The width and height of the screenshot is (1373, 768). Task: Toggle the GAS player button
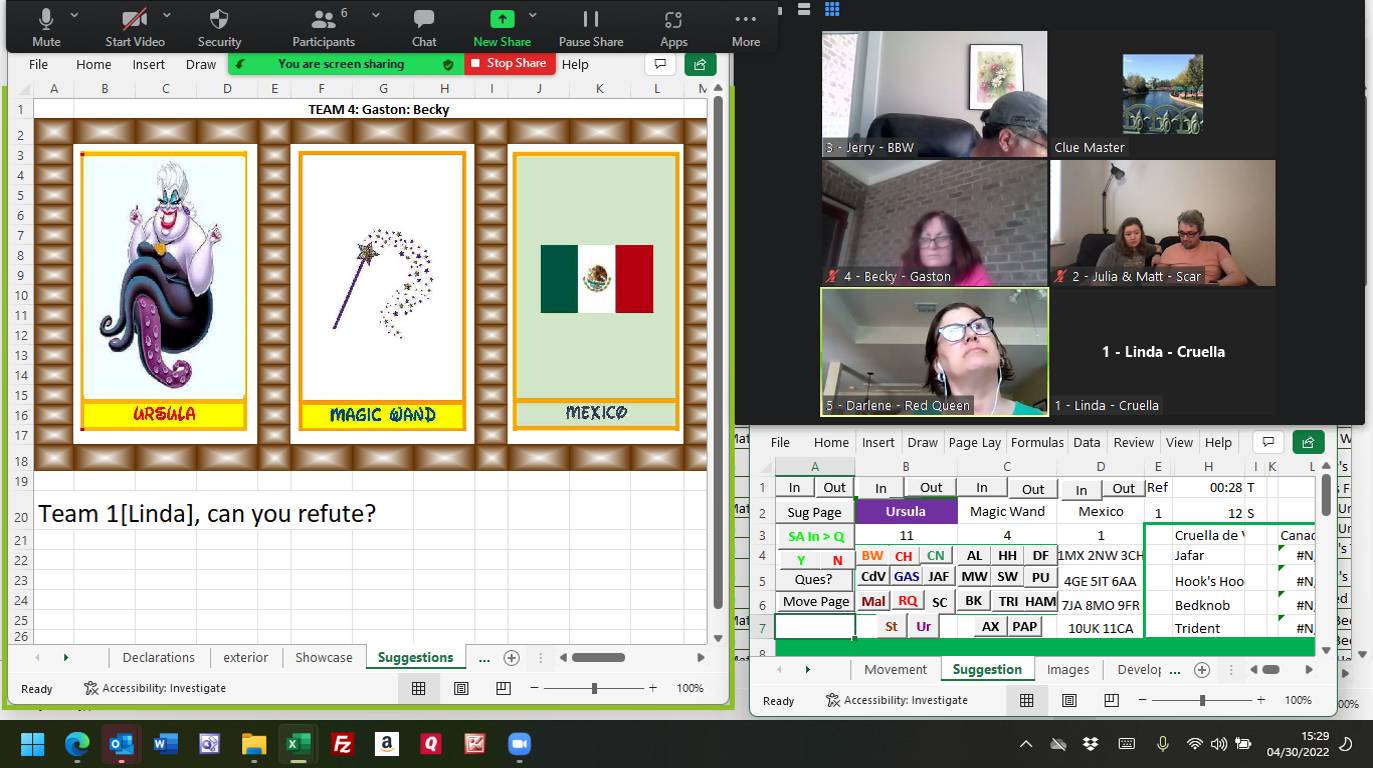pyautogui.click(x=907, y=577)
